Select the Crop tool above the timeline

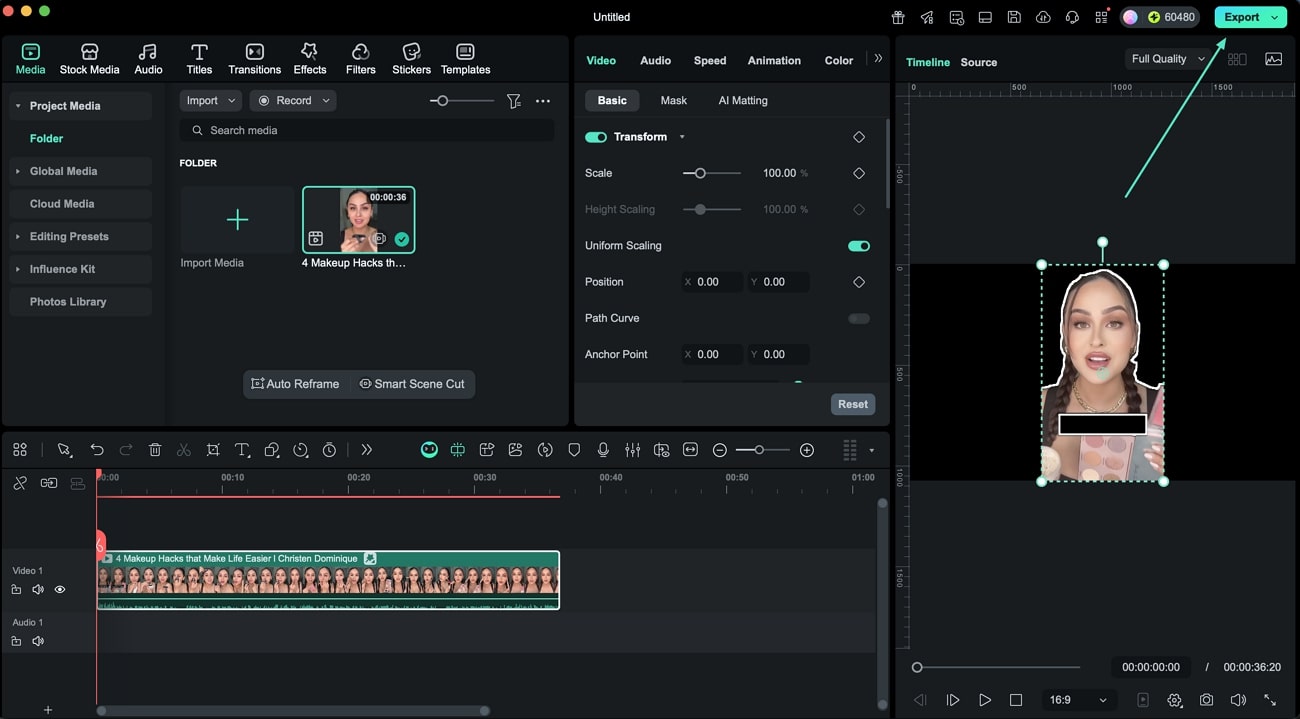coord(213,450)
